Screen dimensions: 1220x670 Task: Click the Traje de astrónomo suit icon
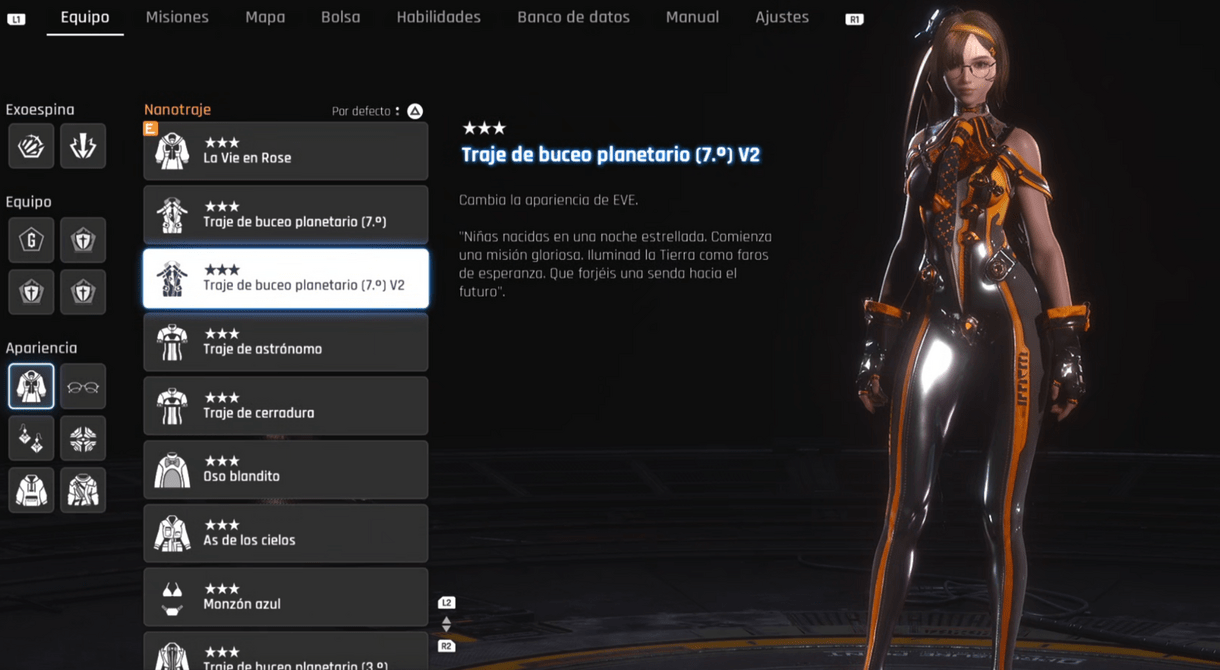pyautogui.click(x=172, y=342)
